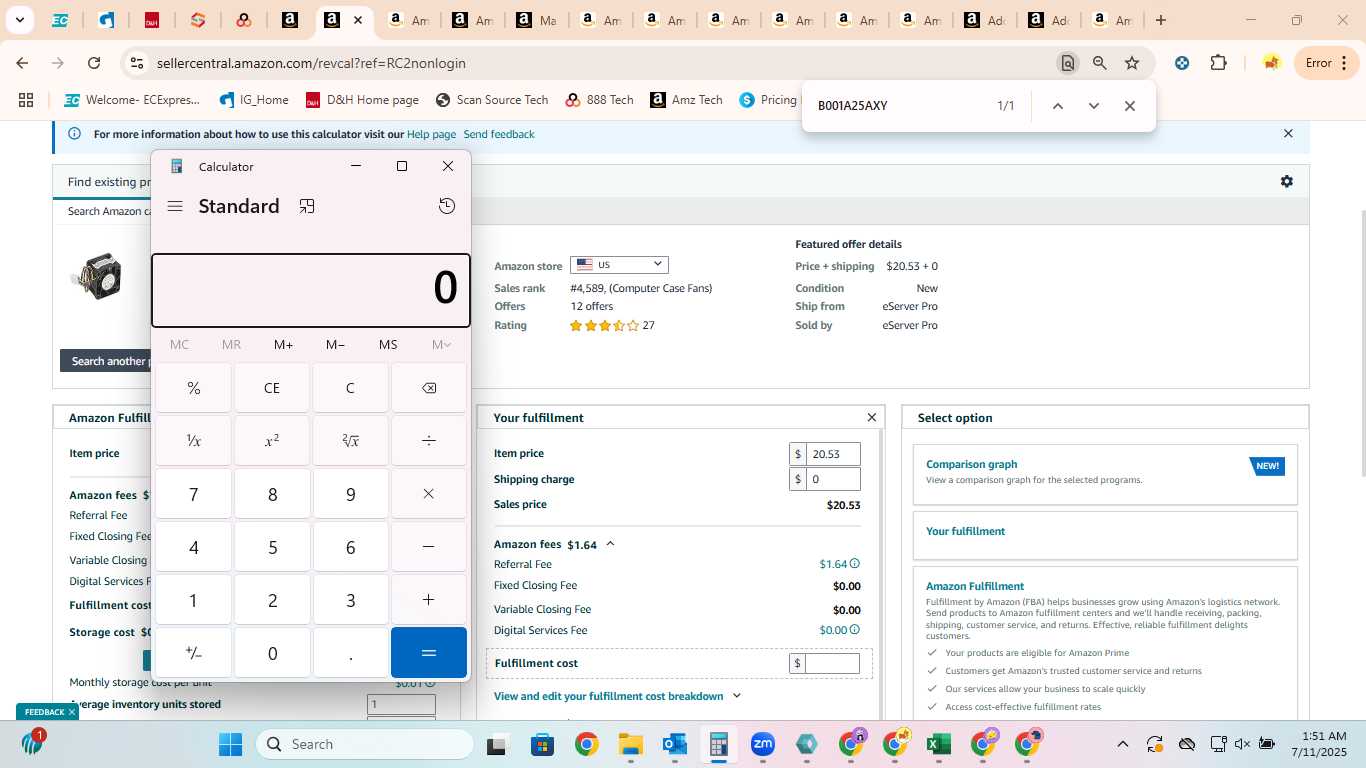Open the Scan Source Tech bookmark
Image resolution: width=1366 pixels, height=768 pixels.
[x=492, y=100]
